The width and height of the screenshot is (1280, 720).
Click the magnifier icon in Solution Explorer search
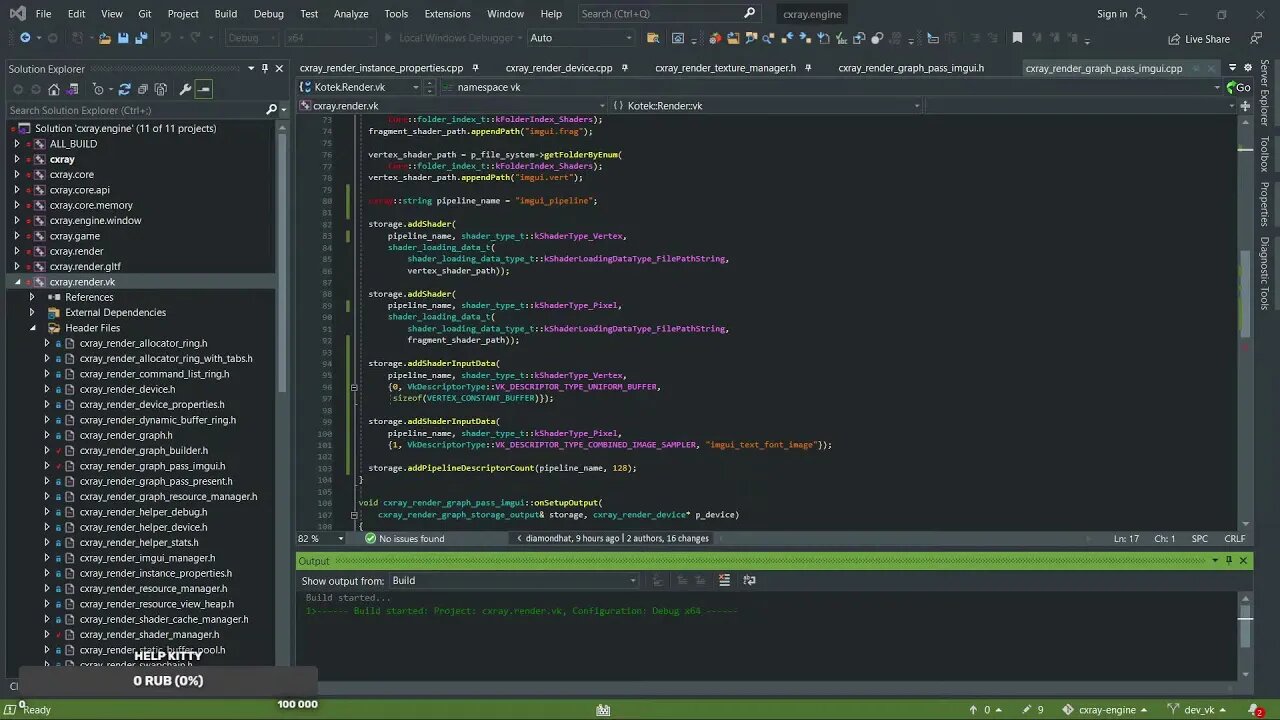click(x=271, y=110)
